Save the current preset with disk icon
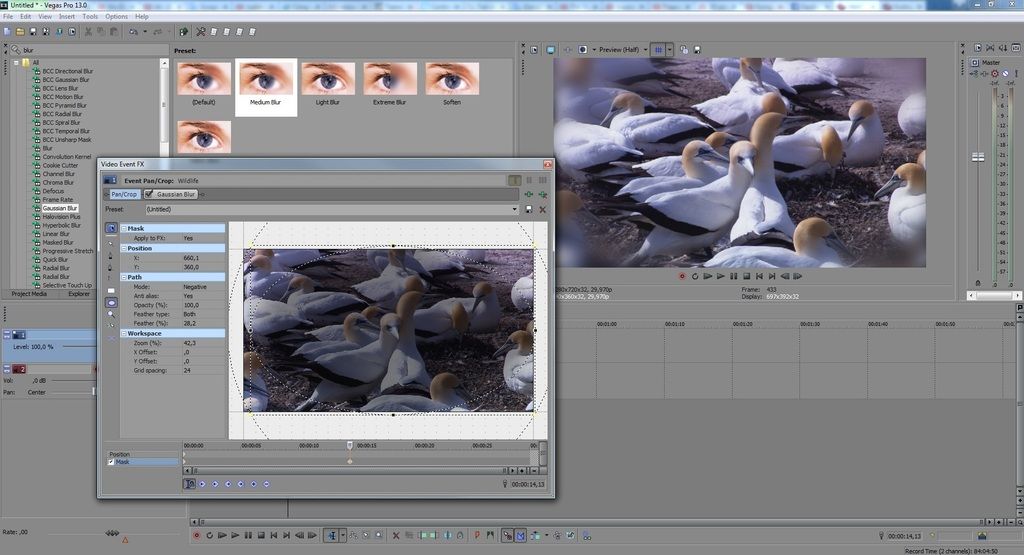 (529, 210)
